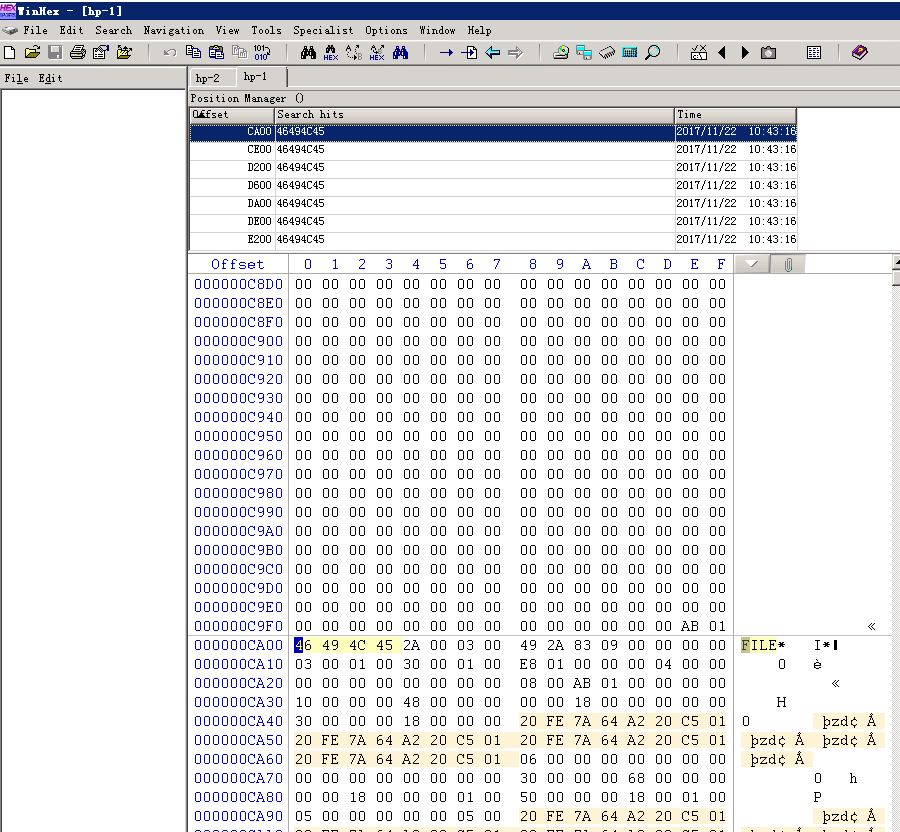Click the Go To Sector icon
Screen dimensions: 900x832
(x=469, y=53)
